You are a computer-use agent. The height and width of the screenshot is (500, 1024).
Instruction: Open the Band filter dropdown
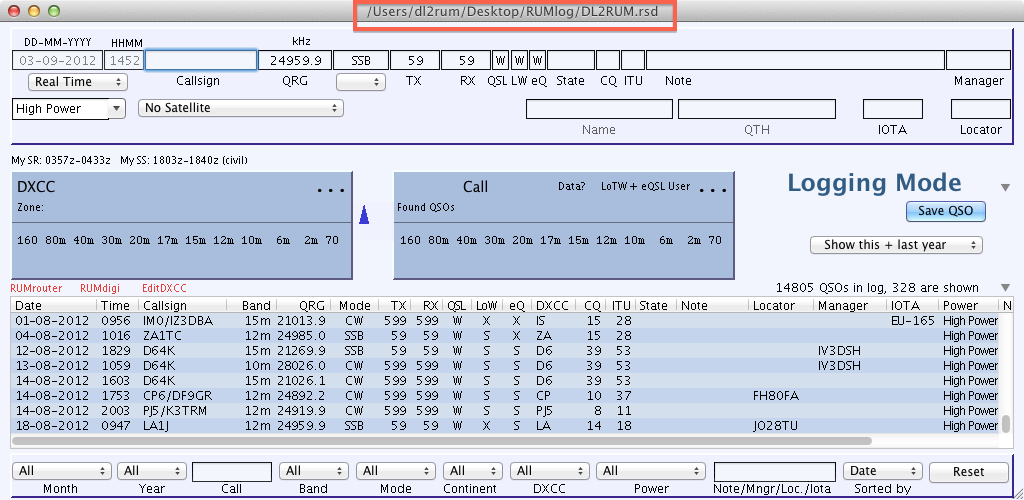pyautogui.click(x=313, y=471)
